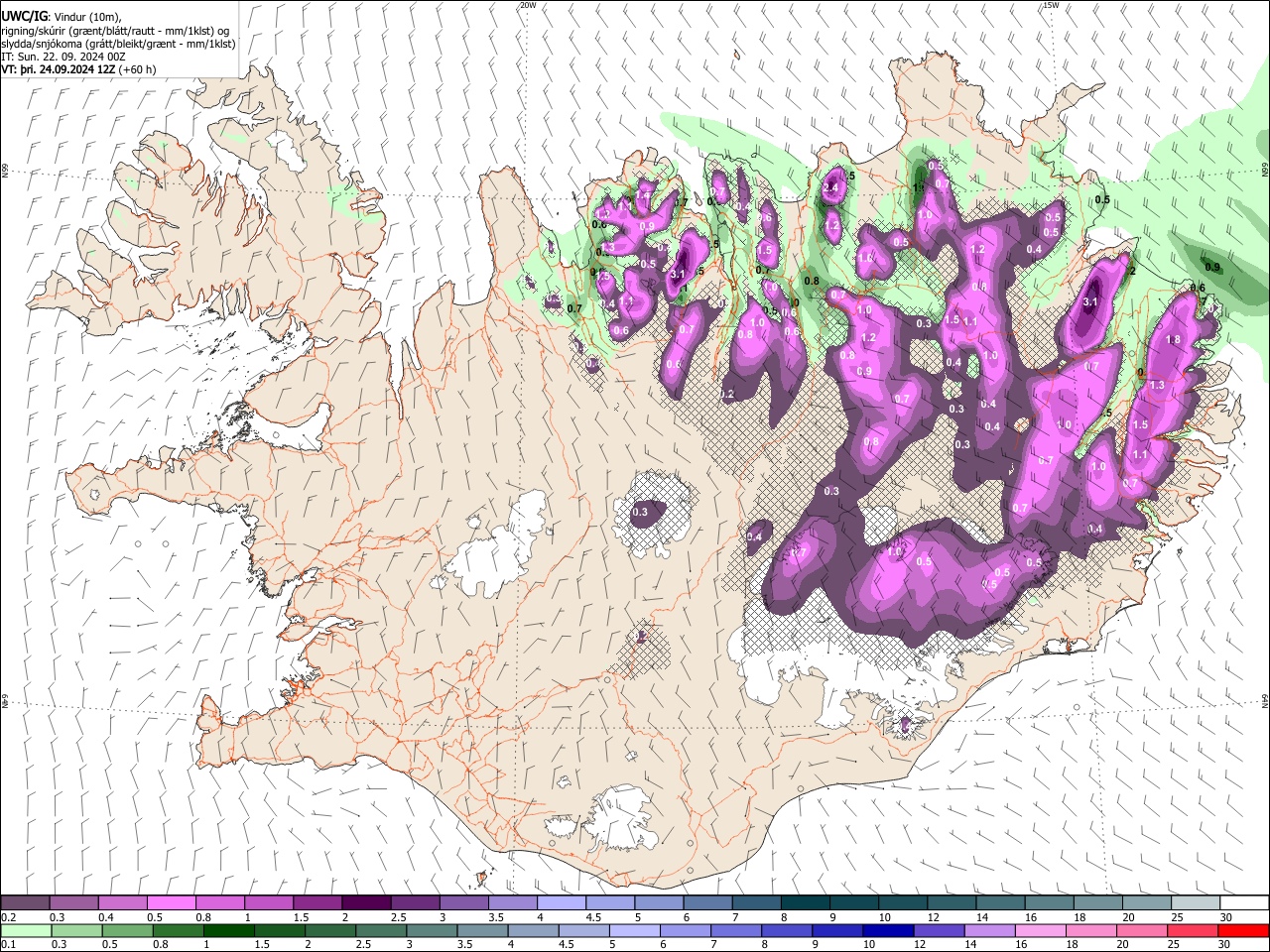
Task: Click the darkest green rain swatch between 1 and 1.5
Action: pyautogui.click(x=228, y=931)
